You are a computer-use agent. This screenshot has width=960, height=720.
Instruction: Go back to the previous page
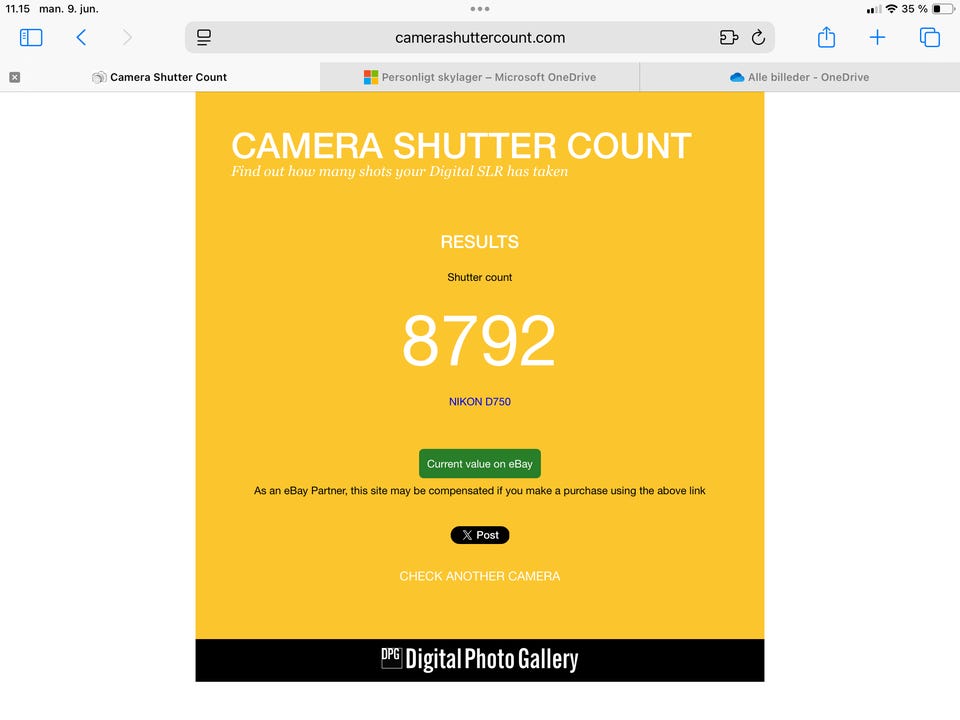point(81,37)
